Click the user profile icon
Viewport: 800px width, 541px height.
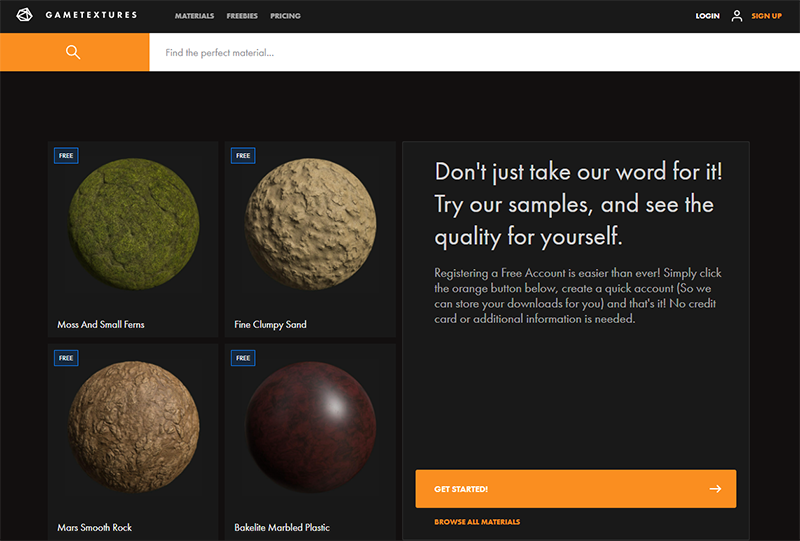[x=737, y=16]
